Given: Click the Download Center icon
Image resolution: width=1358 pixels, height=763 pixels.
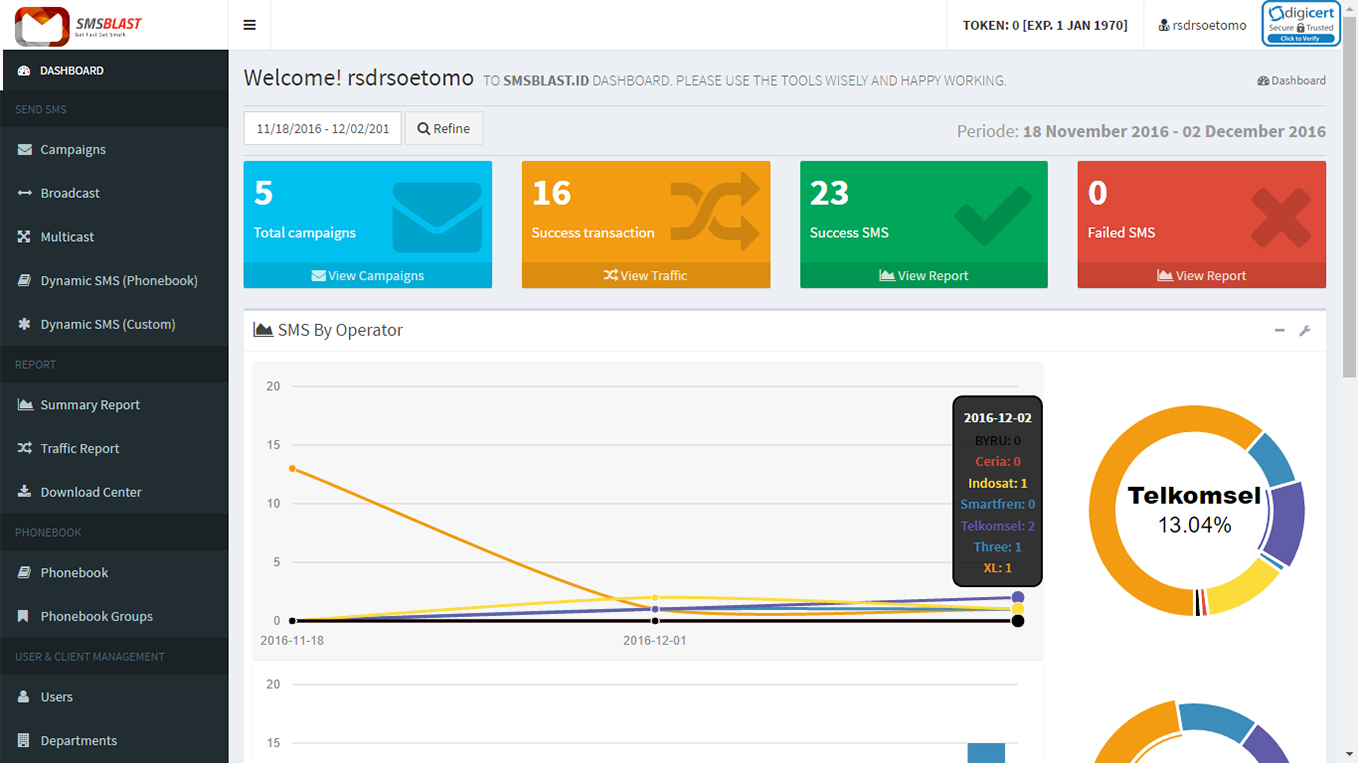Looking at the screenshot, I should 24,492.
